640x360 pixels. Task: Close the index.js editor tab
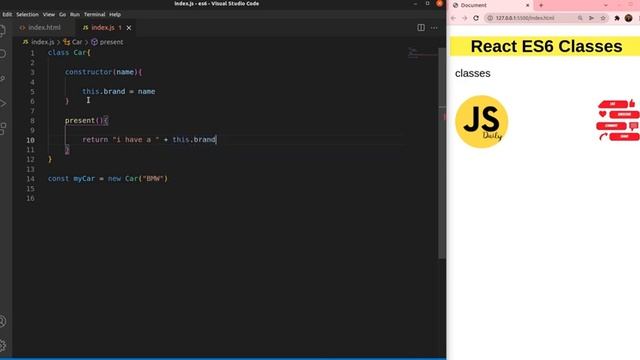pos(129,28)
